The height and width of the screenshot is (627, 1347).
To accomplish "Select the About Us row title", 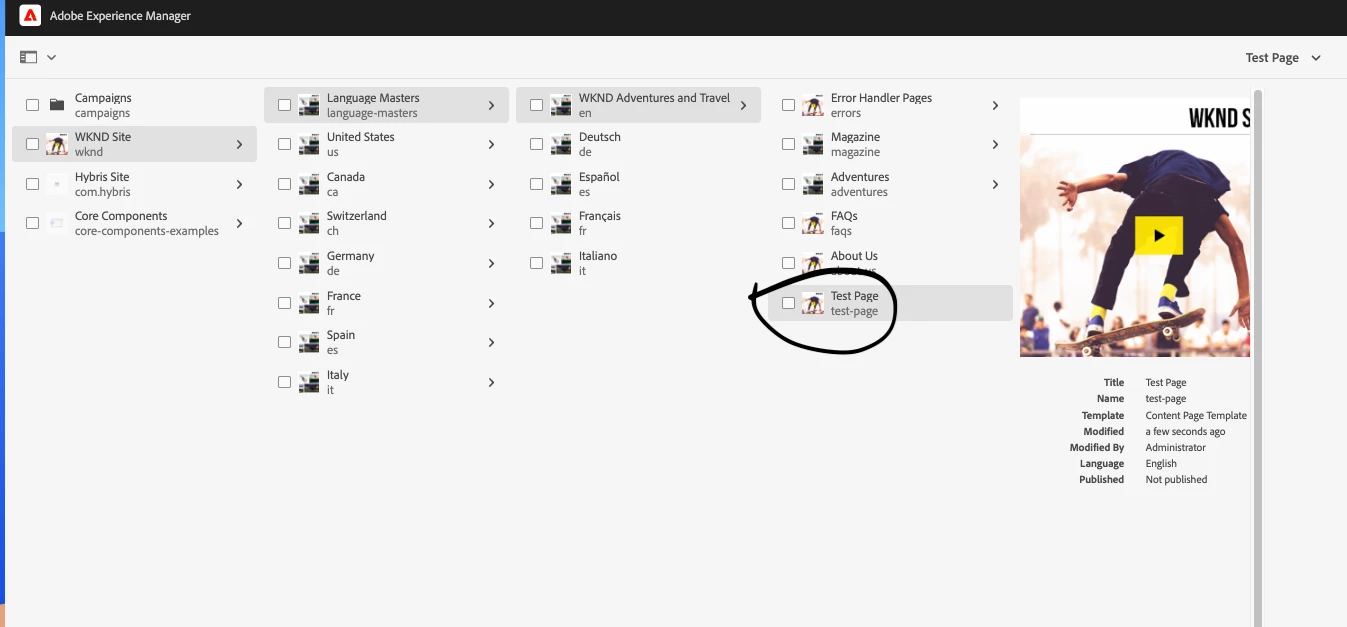I will tap(854, 256).
